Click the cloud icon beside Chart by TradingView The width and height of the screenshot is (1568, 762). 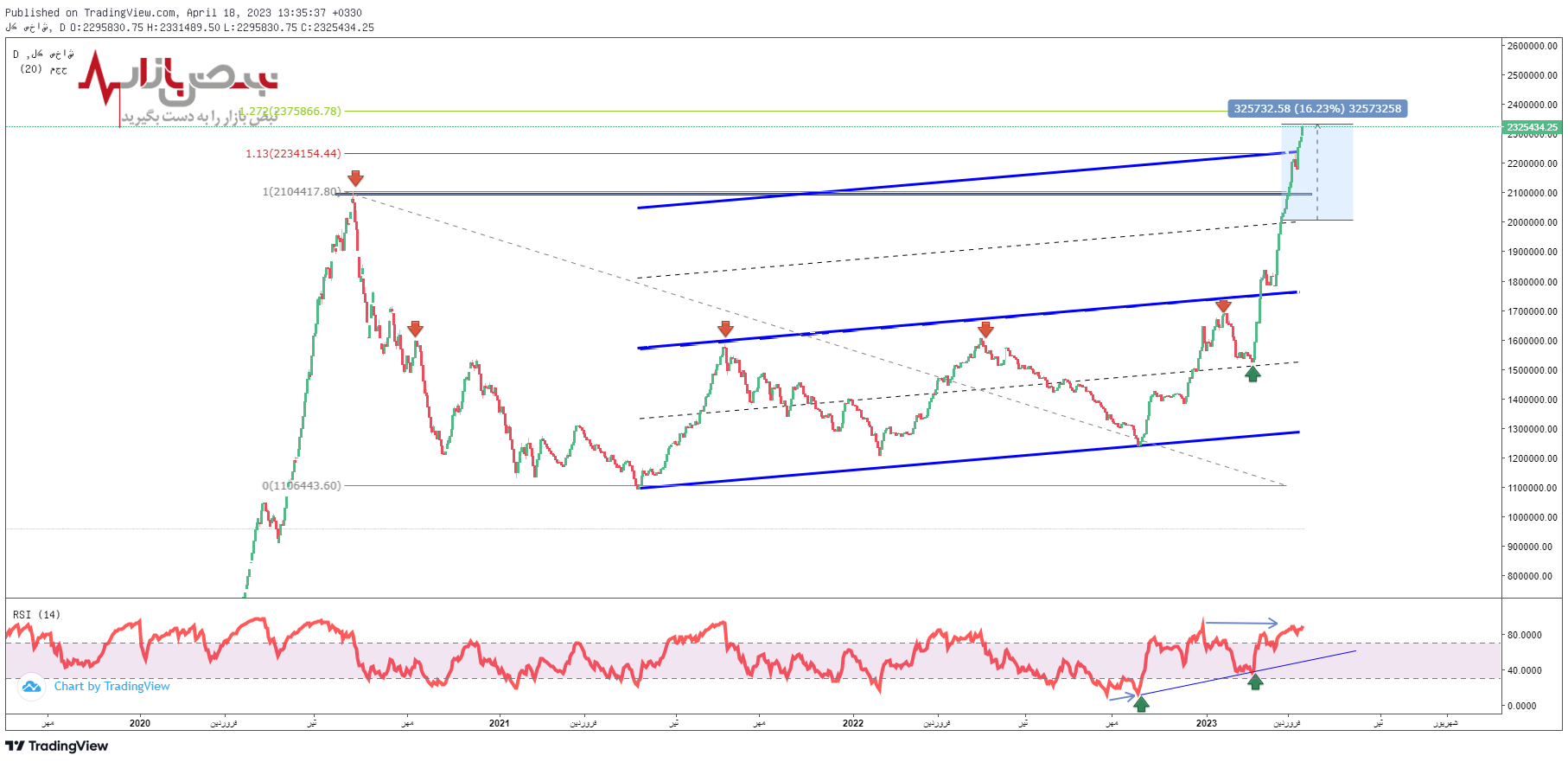[31, 687]
